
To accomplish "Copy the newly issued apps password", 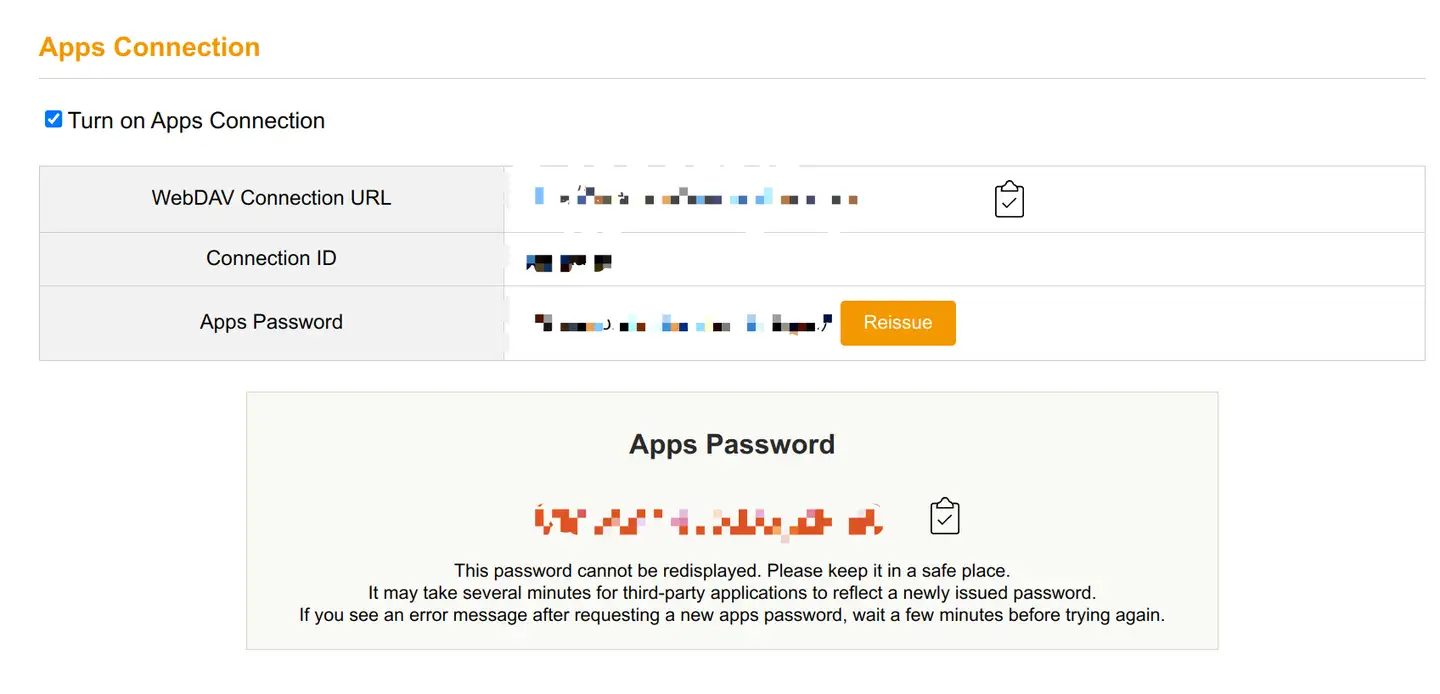I will 944,516.
